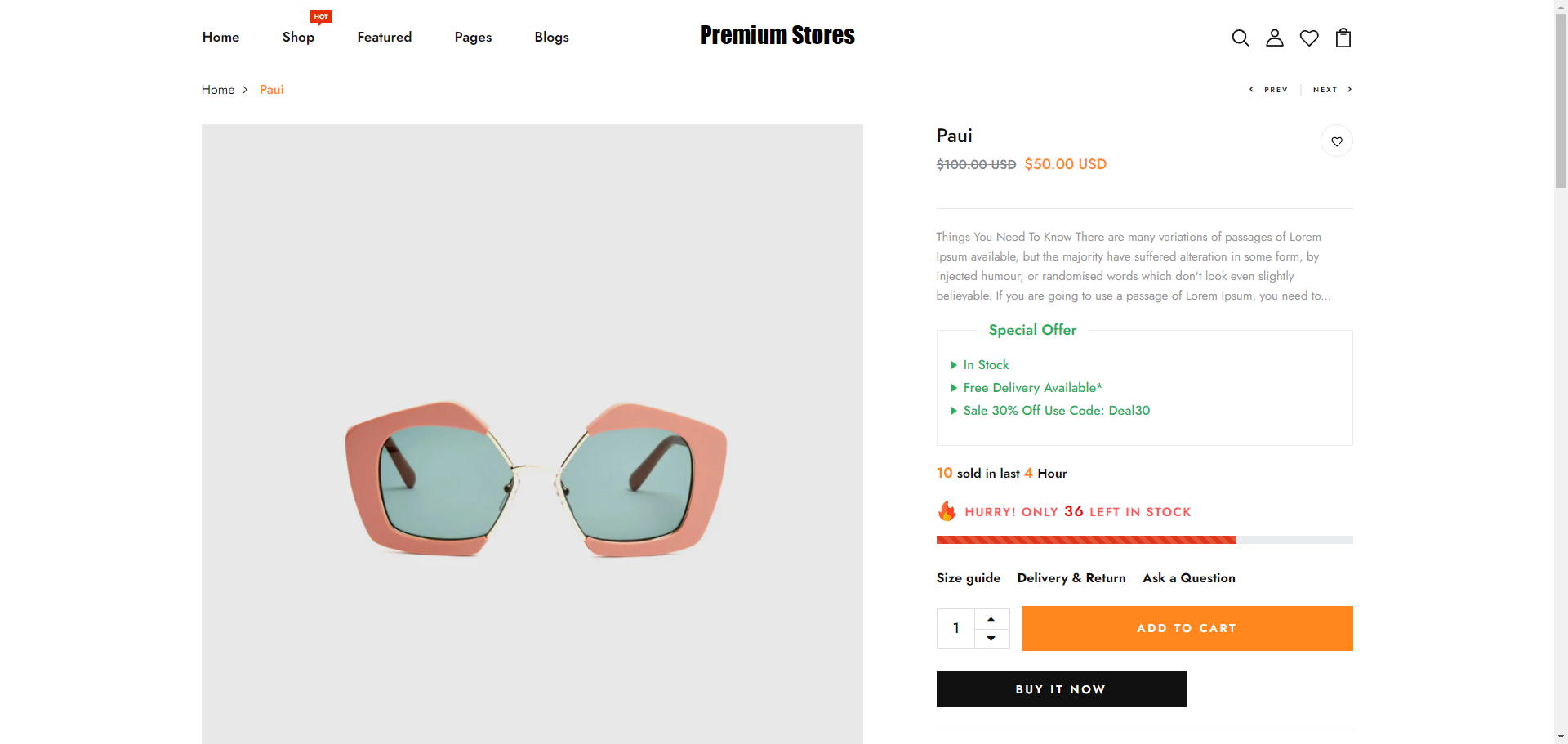1568x744 pixels.
Task: Open the shopping bag cart icon
Action: click(x=1343, y=38)
